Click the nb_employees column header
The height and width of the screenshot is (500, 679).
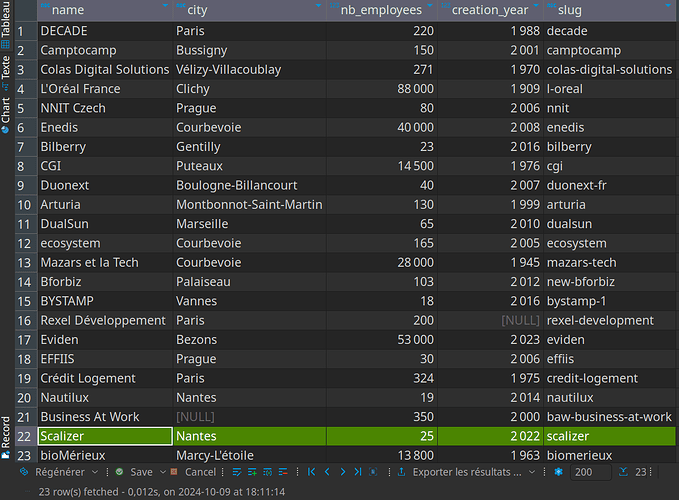(x=382, y=10)
